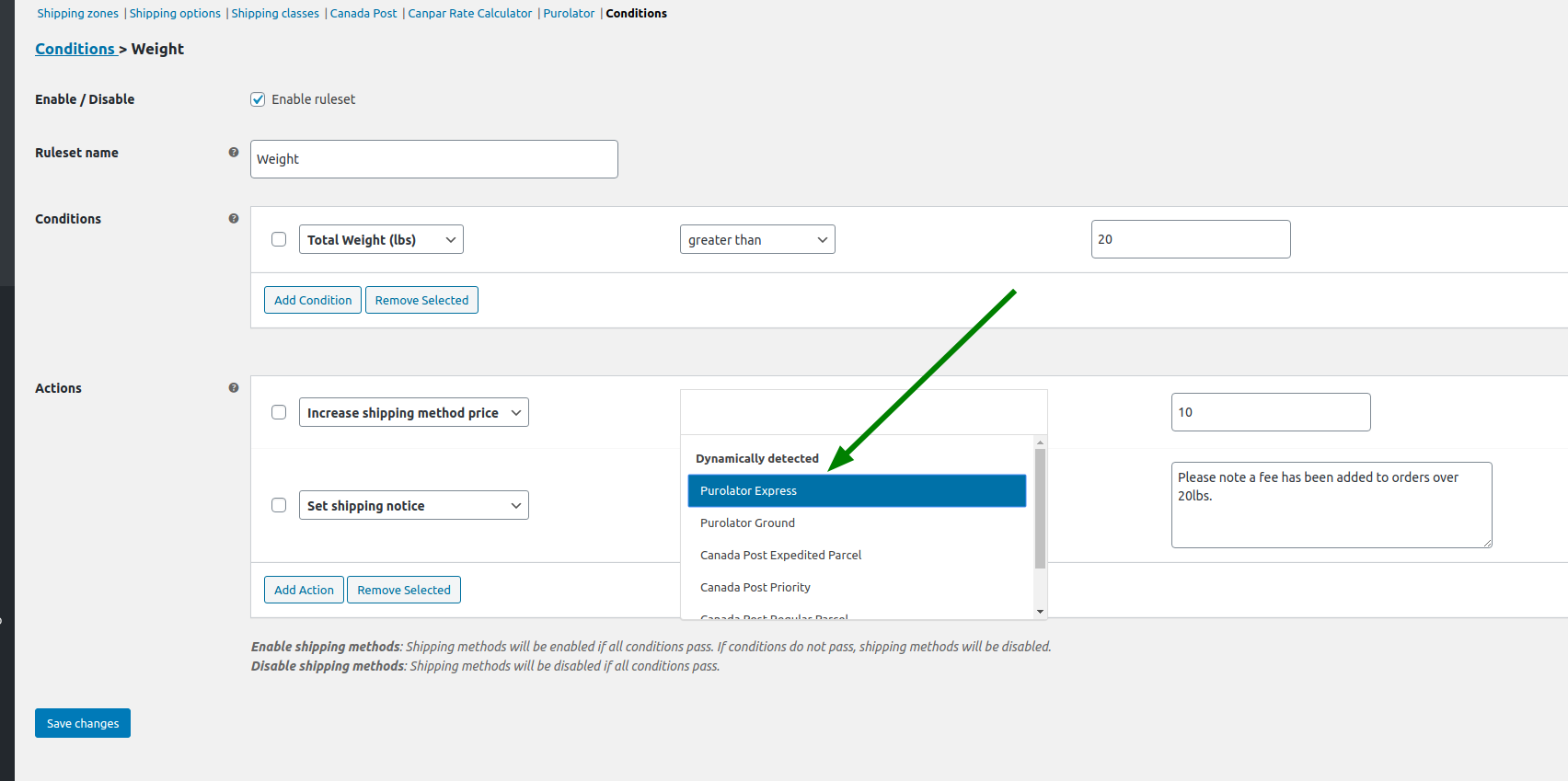The width and height of the screenshot is (1568, 781).
Task: Go back via Conditions breadcrumb link
Action: click(75, 49)
